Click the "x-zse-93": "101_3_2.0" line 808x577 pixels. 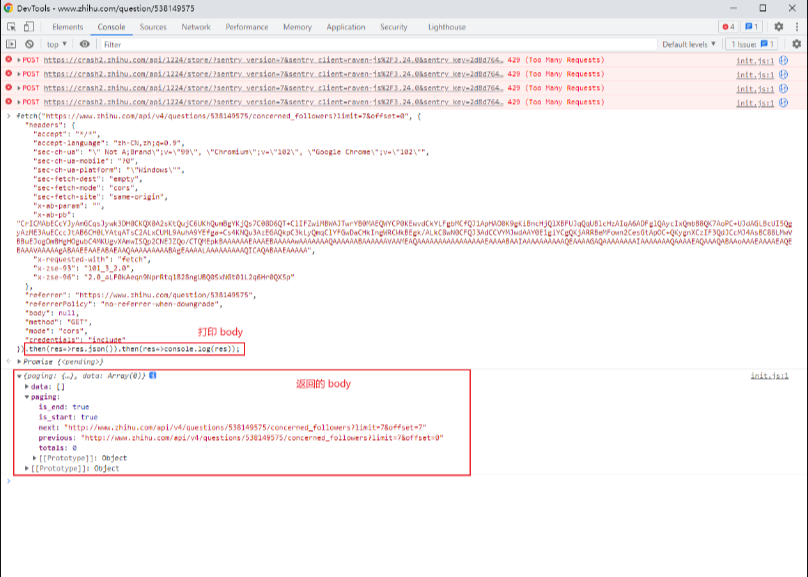point(83,268)
